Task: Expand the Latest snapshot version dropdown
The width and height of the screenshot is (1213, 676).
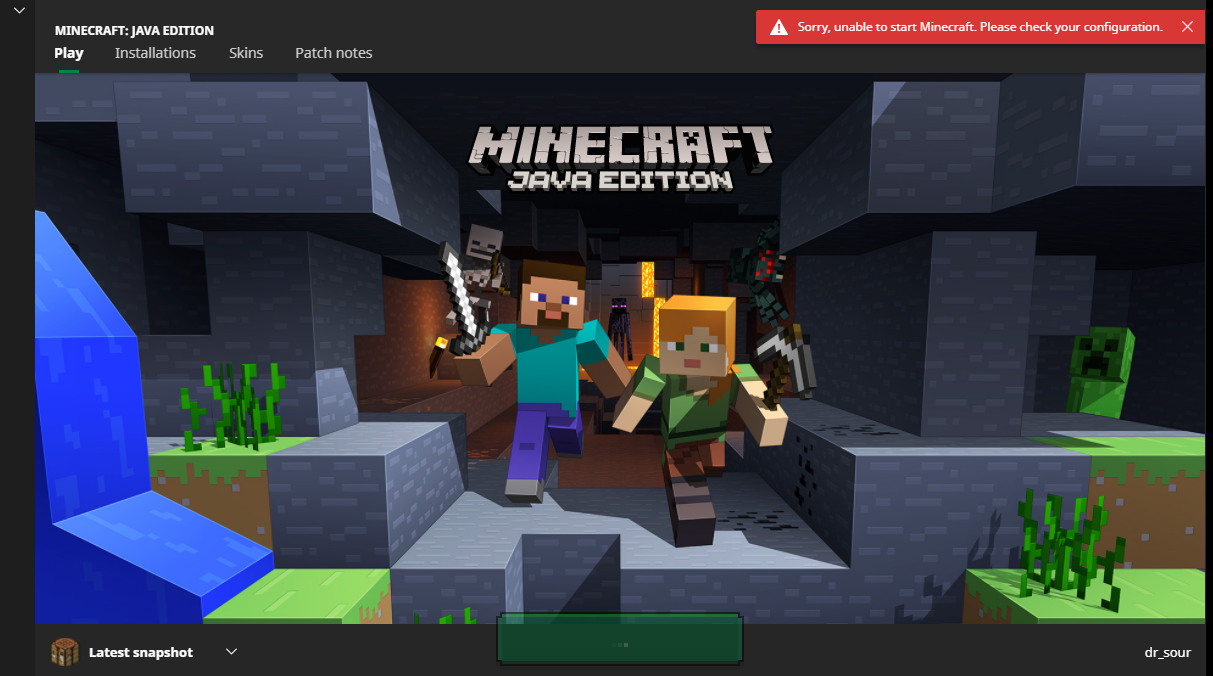Action: (x=231, y=652)
